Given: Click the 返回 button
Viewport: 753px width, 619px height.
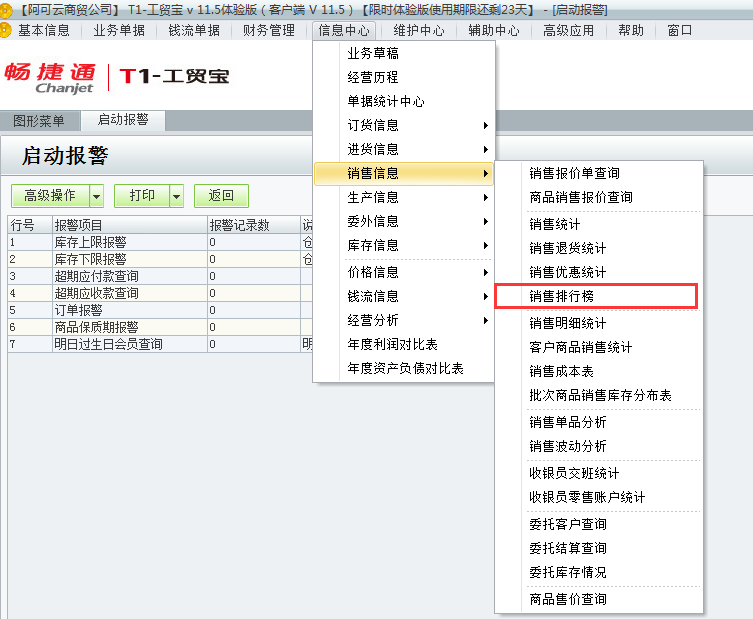Looking at the screenshot, I should [221, 196].
